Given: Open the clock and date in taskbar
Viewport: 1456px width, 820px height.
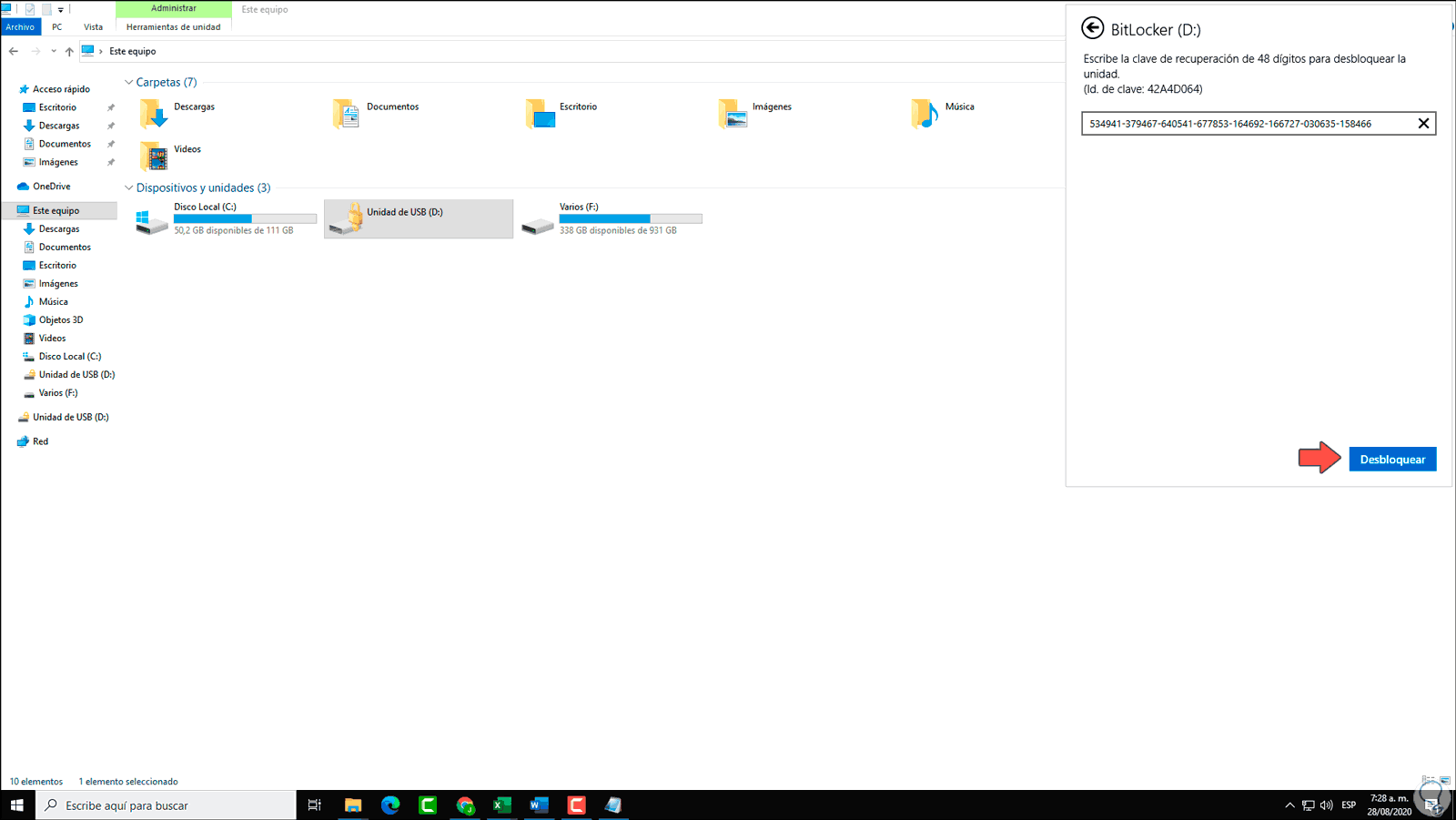Looking at the screenshot, I should tap(1389, 805).
